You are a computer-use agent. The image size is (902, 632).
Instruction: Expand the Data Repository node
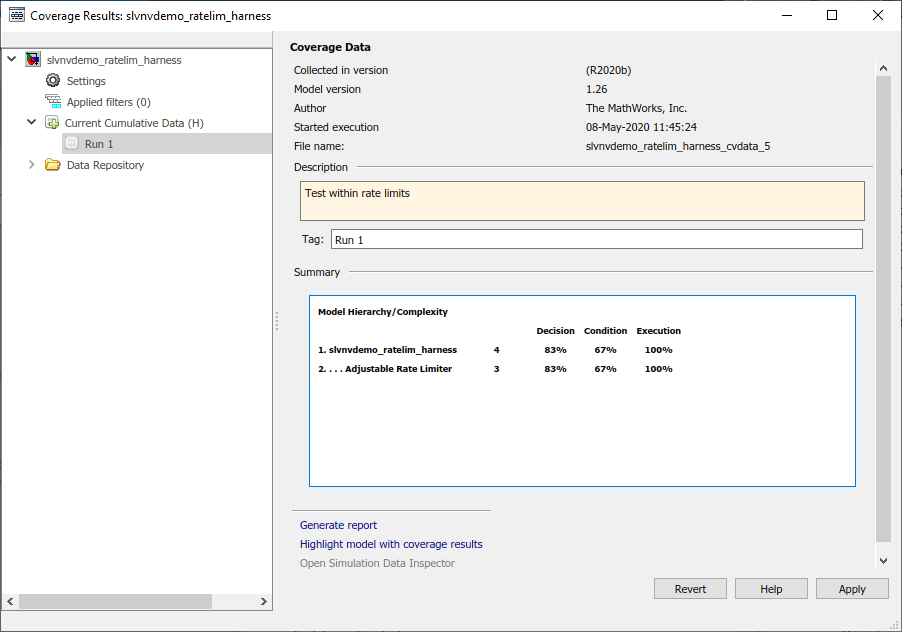[32, 165]
